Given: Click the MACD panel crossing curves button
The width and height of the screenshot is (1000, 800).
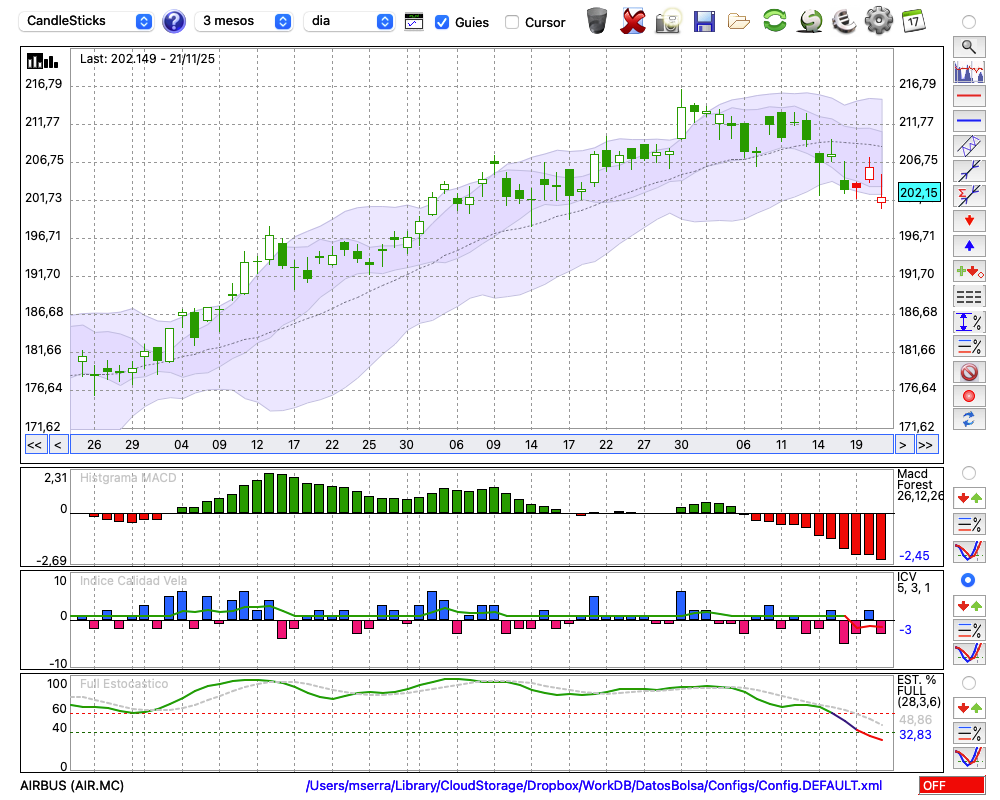Looking at the screenshot, I should [969, 552].
